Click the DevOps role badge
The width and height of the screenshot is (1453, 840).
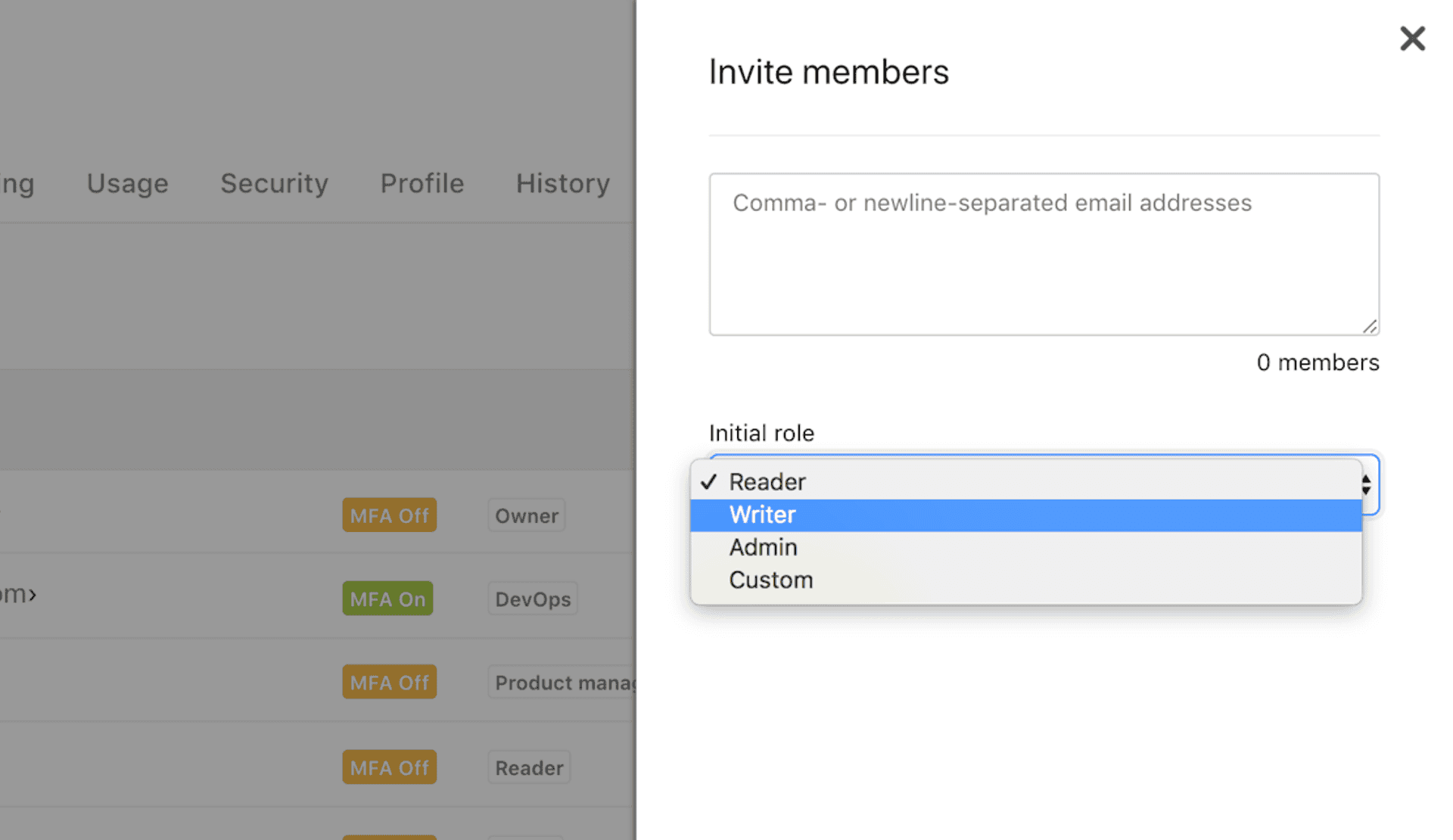click(x=532, y=598)
